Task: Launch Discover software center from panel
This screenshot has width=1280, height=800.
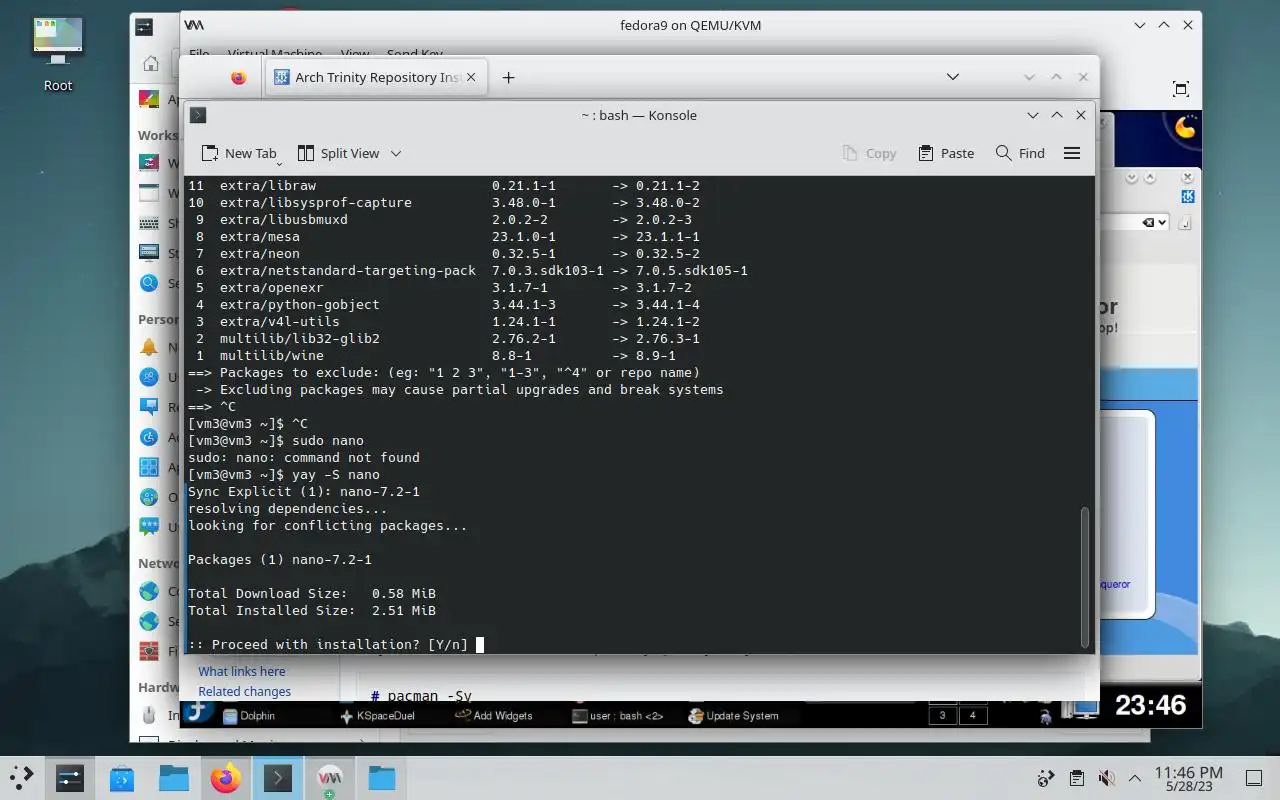Action: [x=122, y=777]
